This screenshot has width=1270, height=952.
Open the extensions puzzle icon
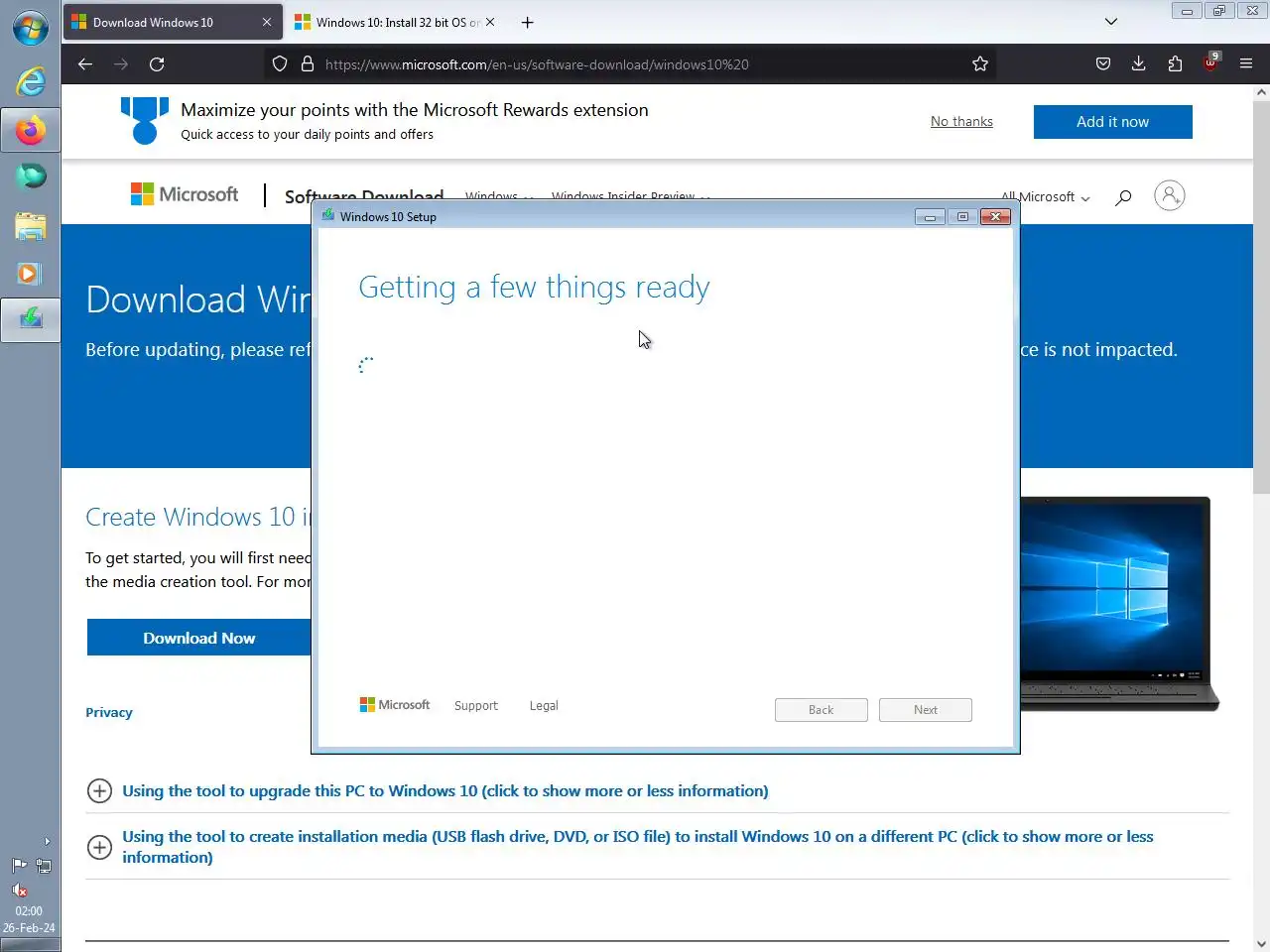coord(1175,64)
